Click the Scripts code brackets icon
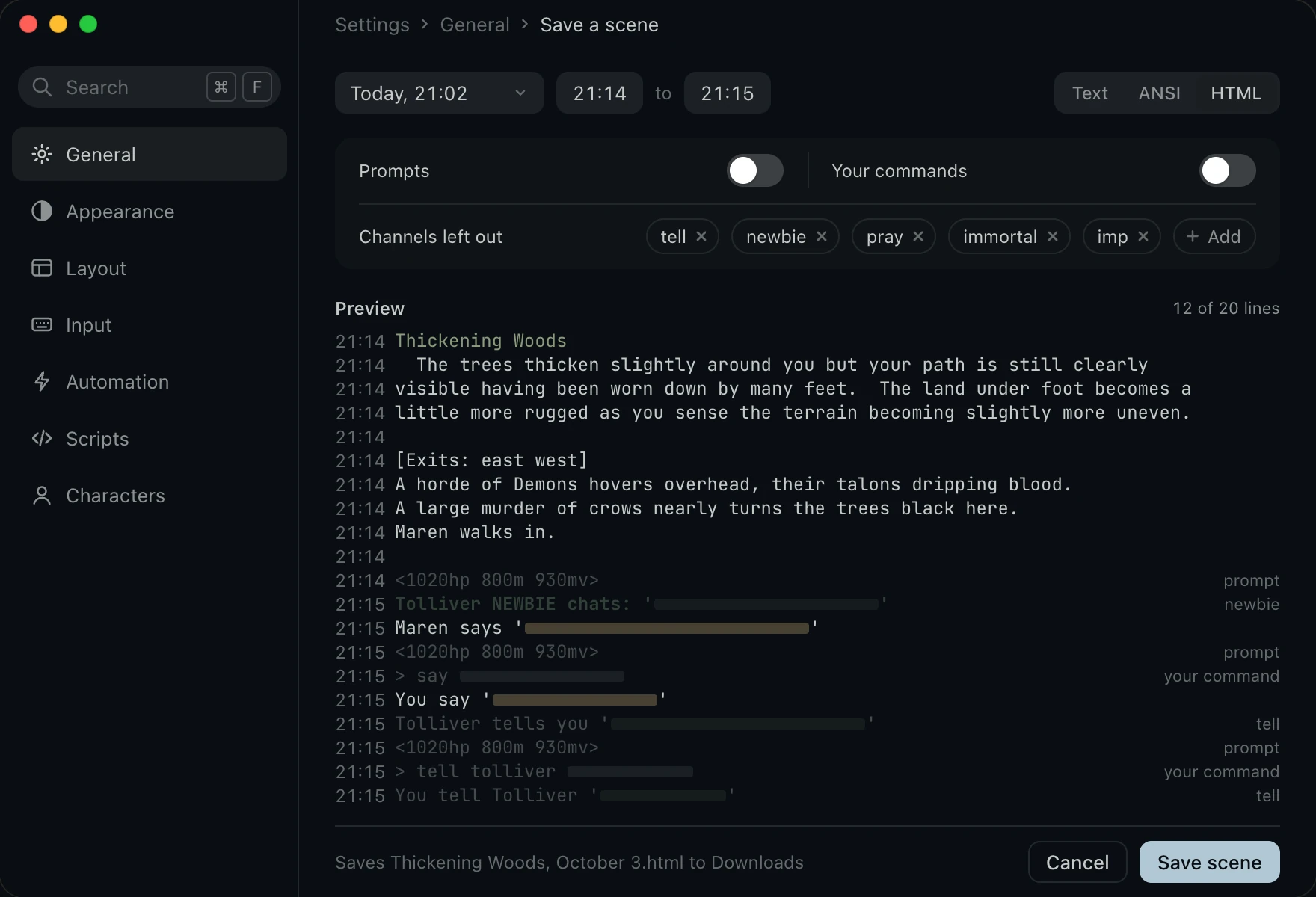 point(42,439)
